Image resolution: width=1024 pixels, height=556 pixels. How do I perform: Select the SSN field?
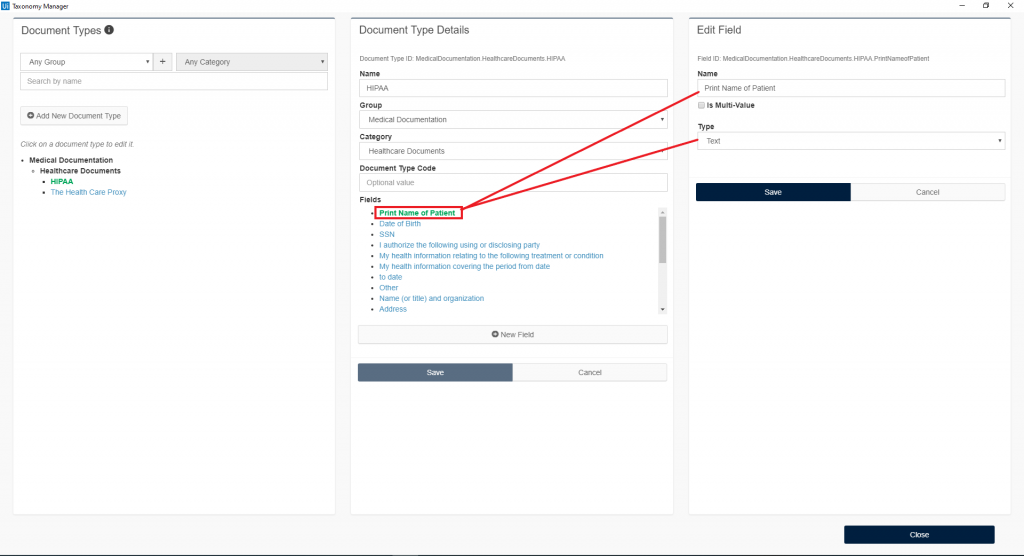387,234
